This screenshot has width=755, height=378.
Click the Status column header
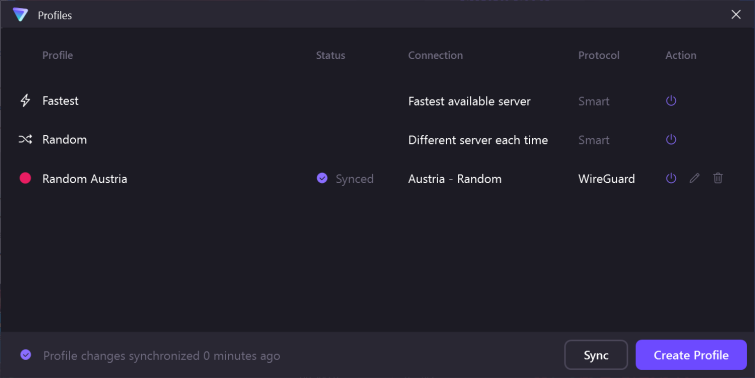coord(330,55)
